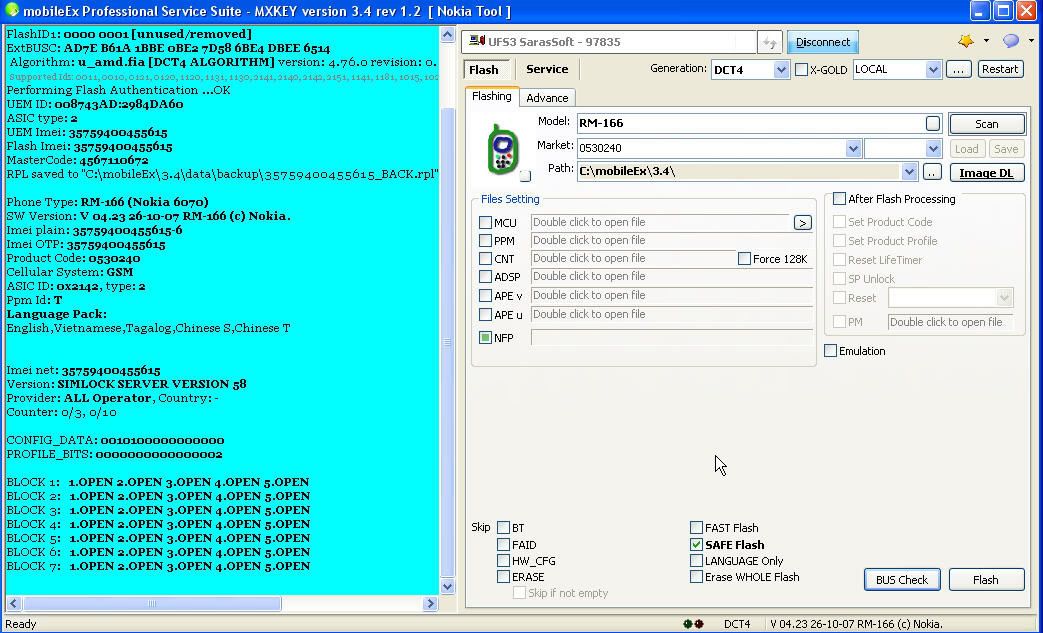
Task: Click the log panel scroll-left arrow
Action: click(x=13, y=603)
